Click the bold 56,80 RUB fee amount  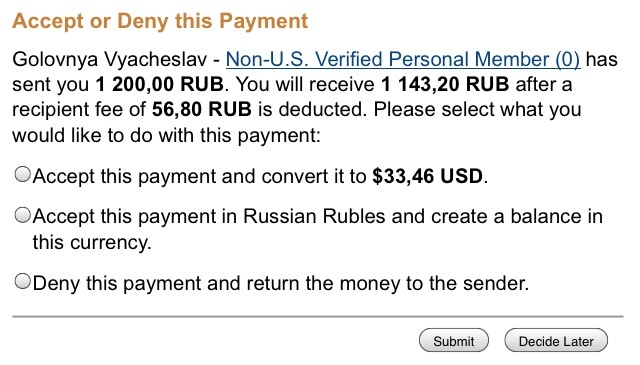coord(202,109)
